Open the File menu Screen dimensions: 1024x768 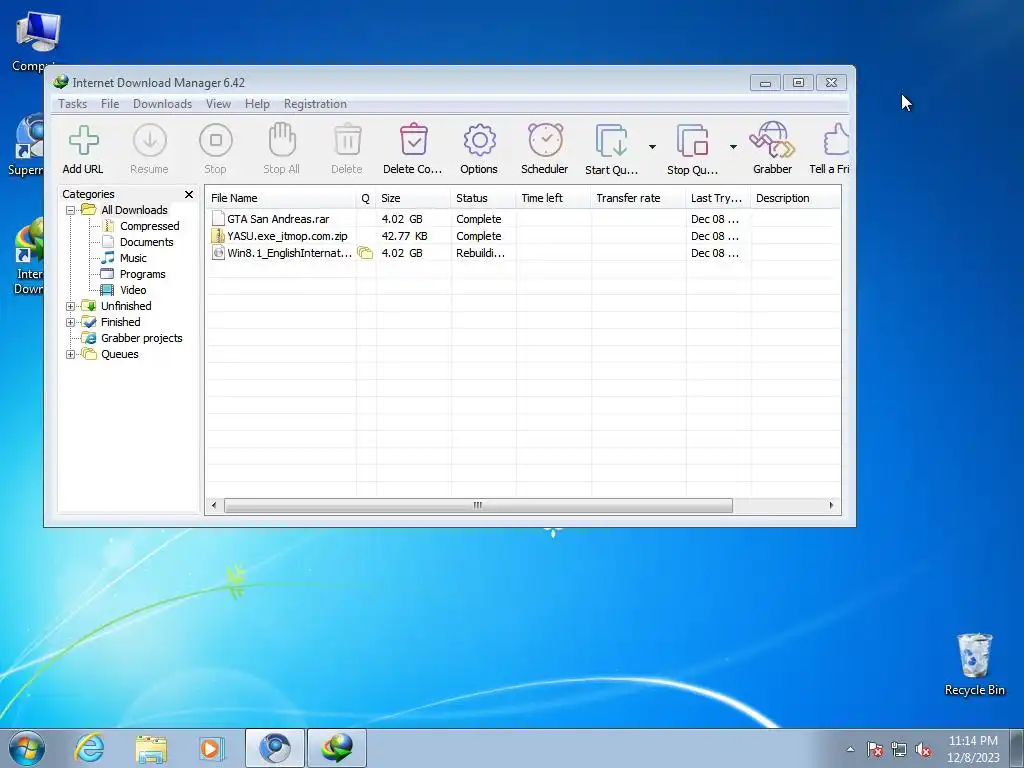coord(110,104)
